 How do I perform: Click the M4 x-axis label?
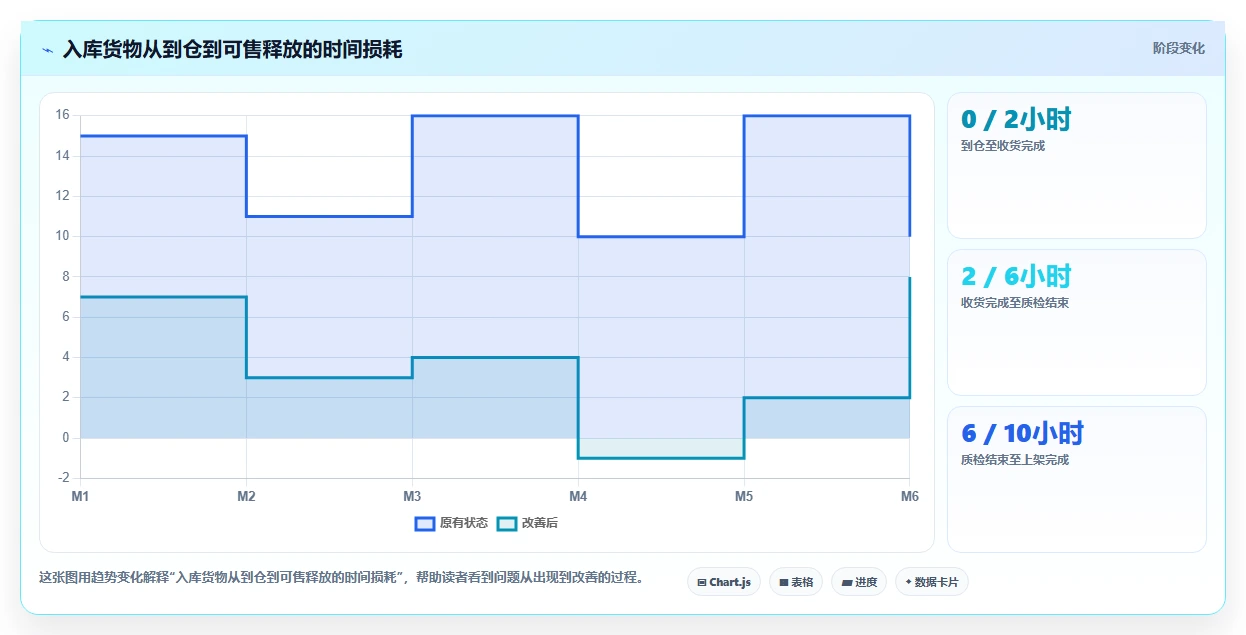point(578,496)
